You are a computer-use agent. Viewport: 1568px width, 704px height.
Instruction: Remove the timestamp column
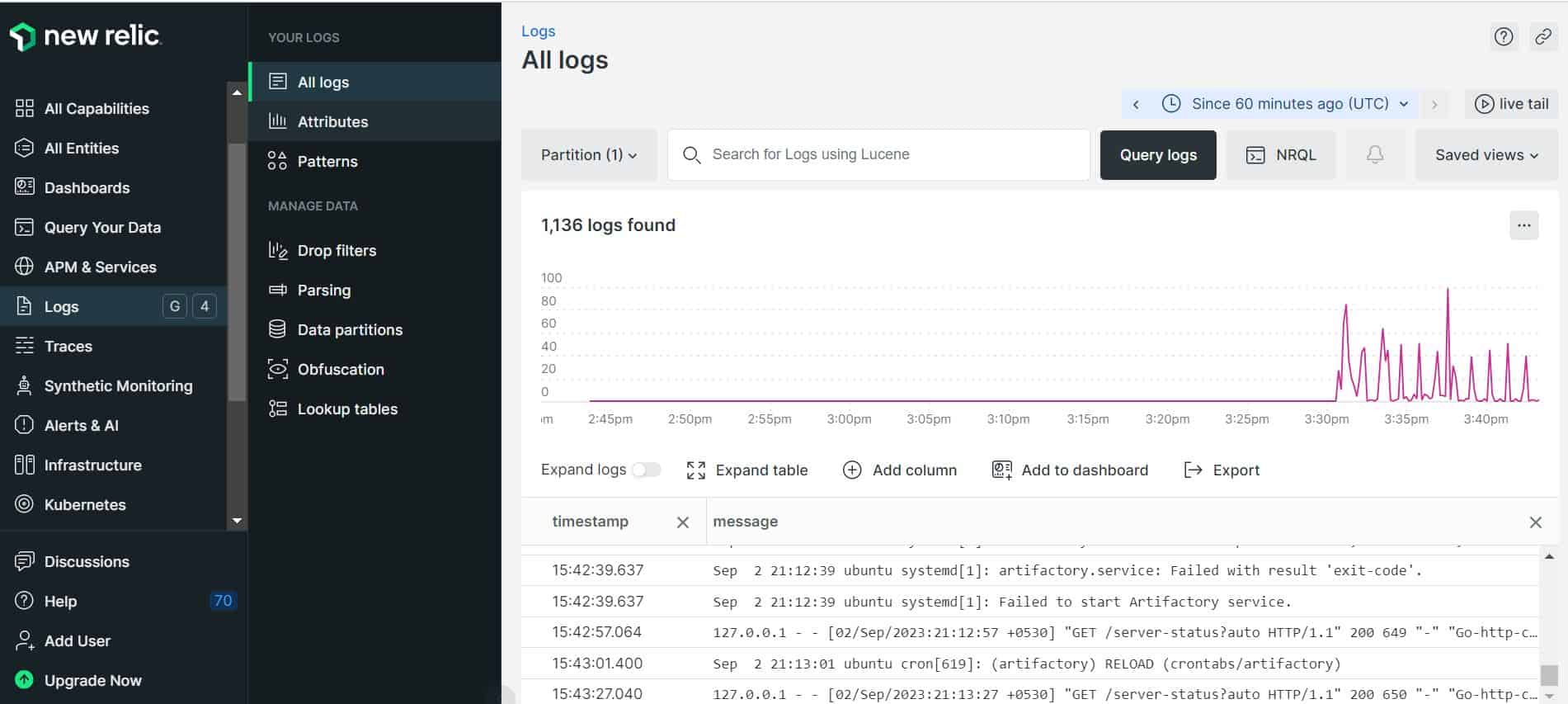click(682, 522)
